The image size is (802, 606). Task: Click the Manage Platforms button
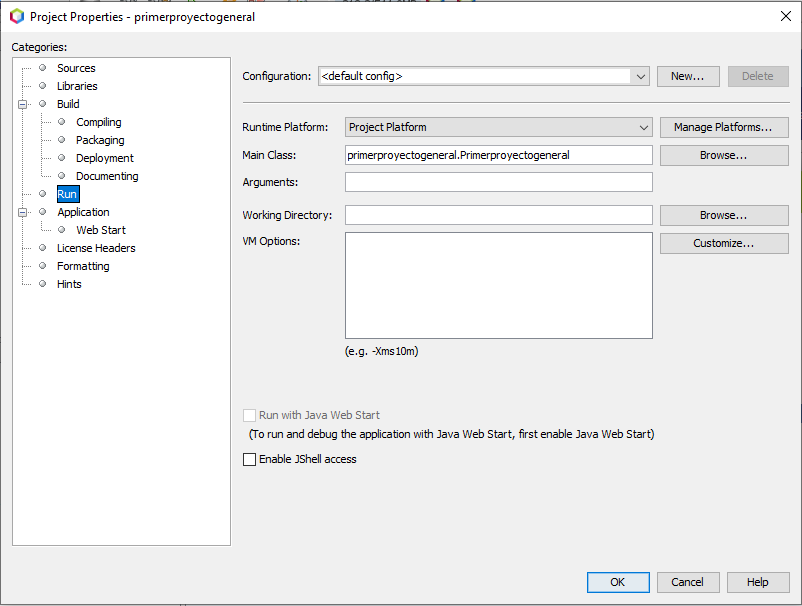723,127
